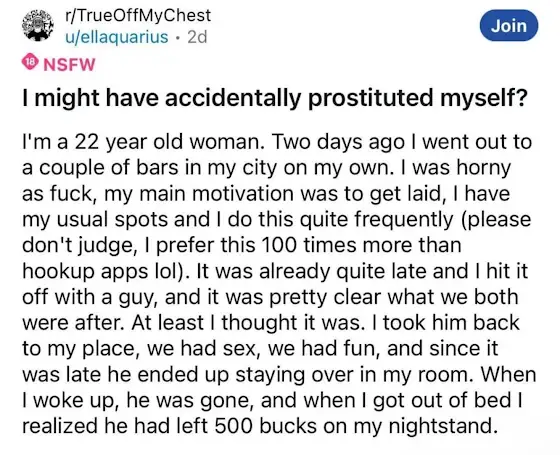Image resolution: width=560 pixels, height=455 pixels.
Task: Click body line starting "don't judge, I prefer"
Action: [x=242, y=245]
